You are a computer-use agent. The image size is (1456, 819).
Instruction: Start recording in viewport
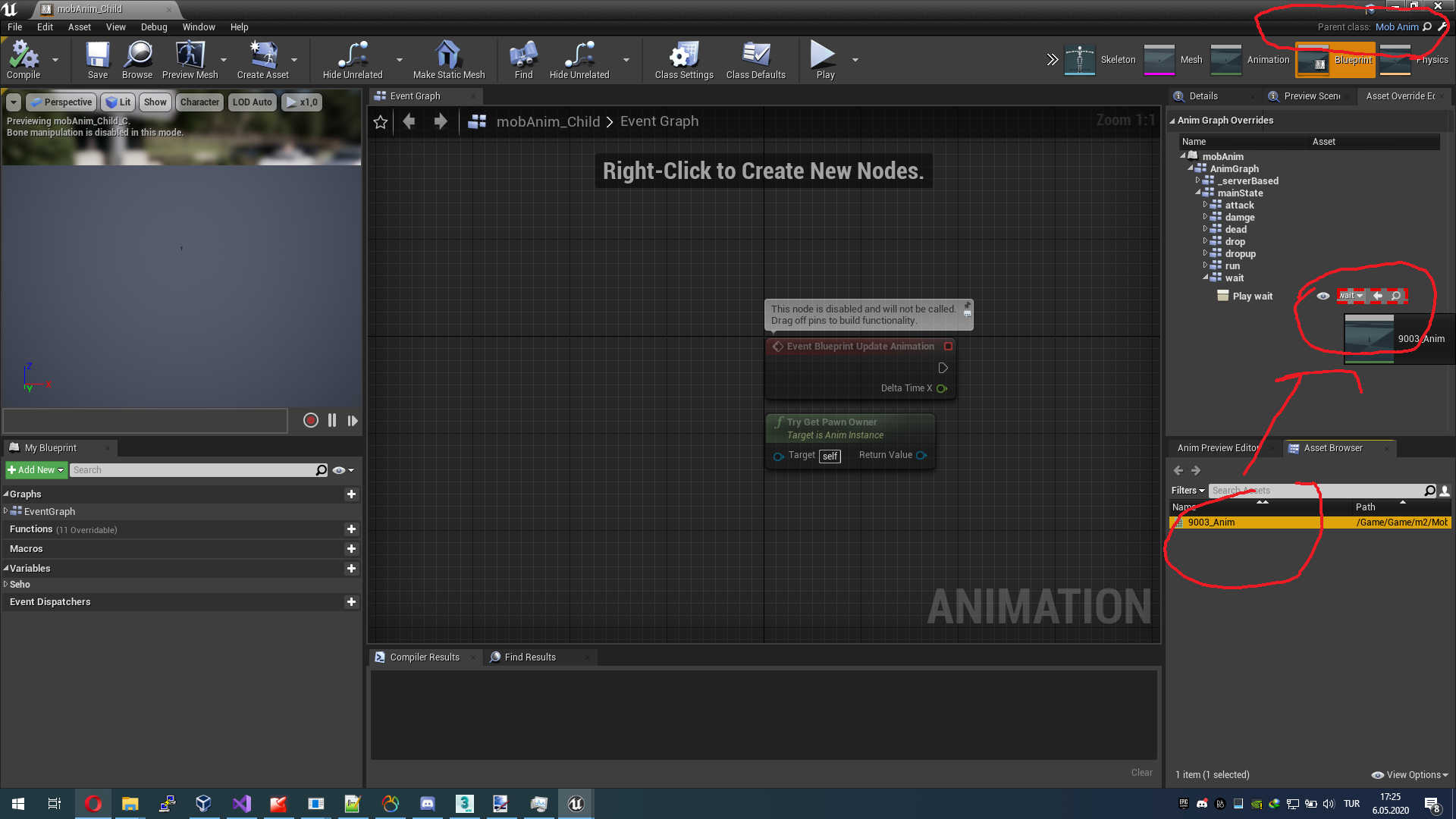point(311,421)
